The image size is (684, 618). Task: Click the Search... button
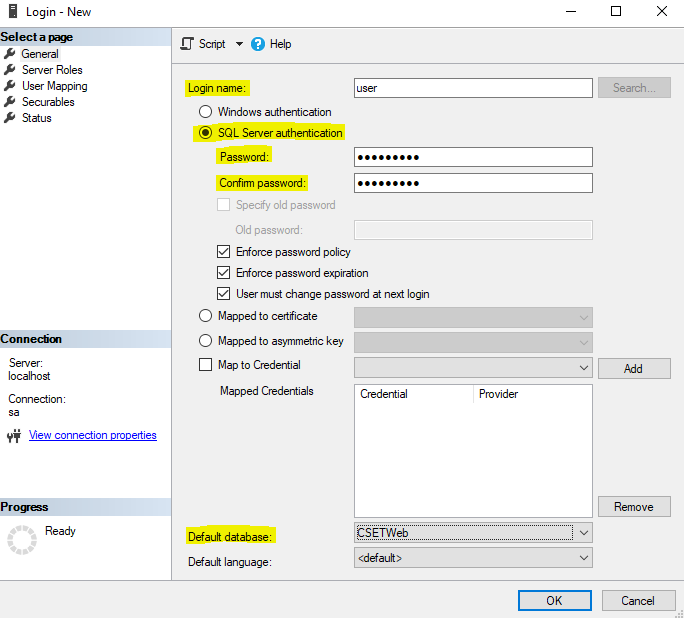pyautogui.click(x=634, y=88)
